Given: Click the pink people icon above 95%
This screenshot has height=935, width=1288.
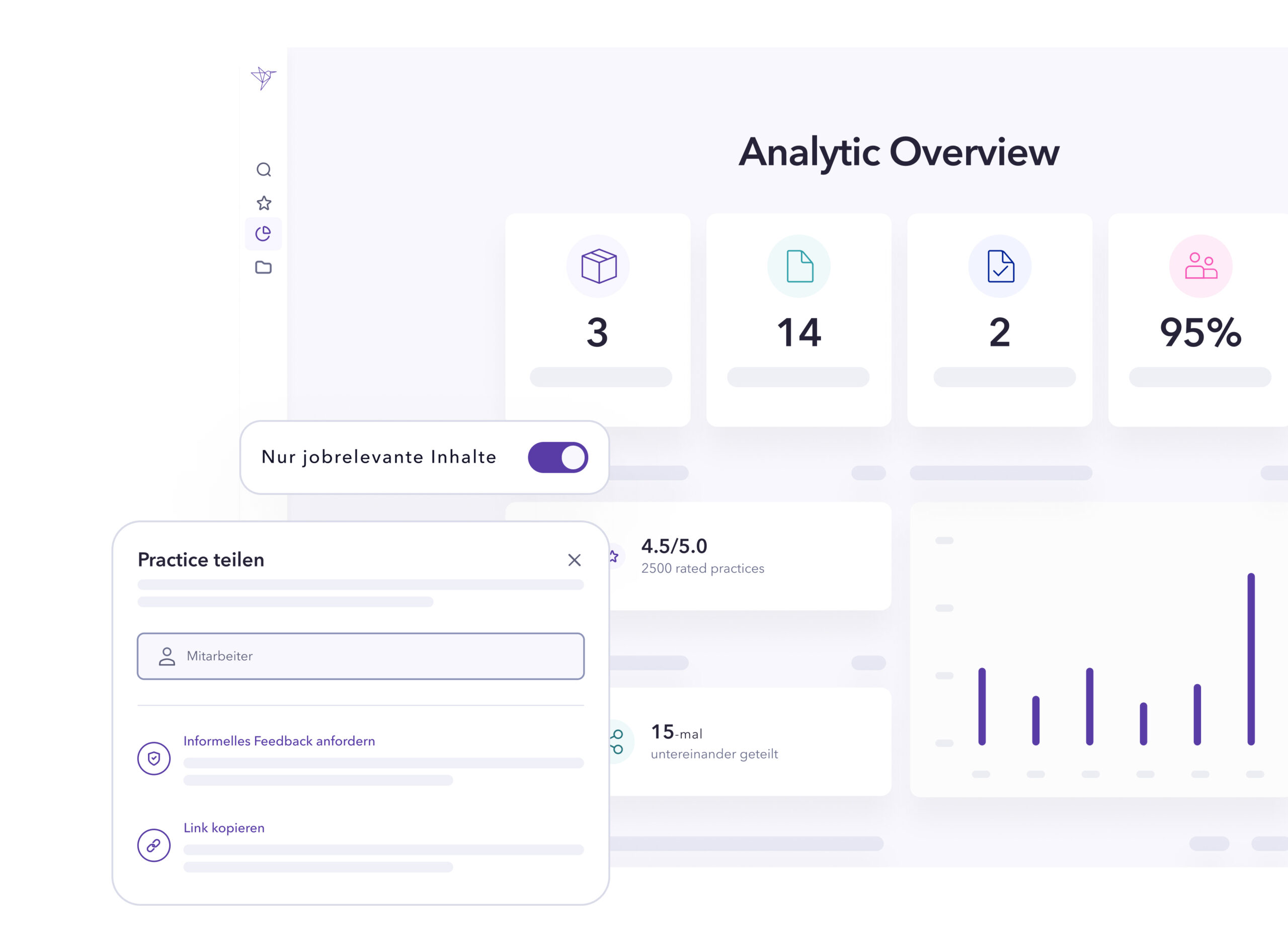Looking at the screenshot, I should [1200, 266].
